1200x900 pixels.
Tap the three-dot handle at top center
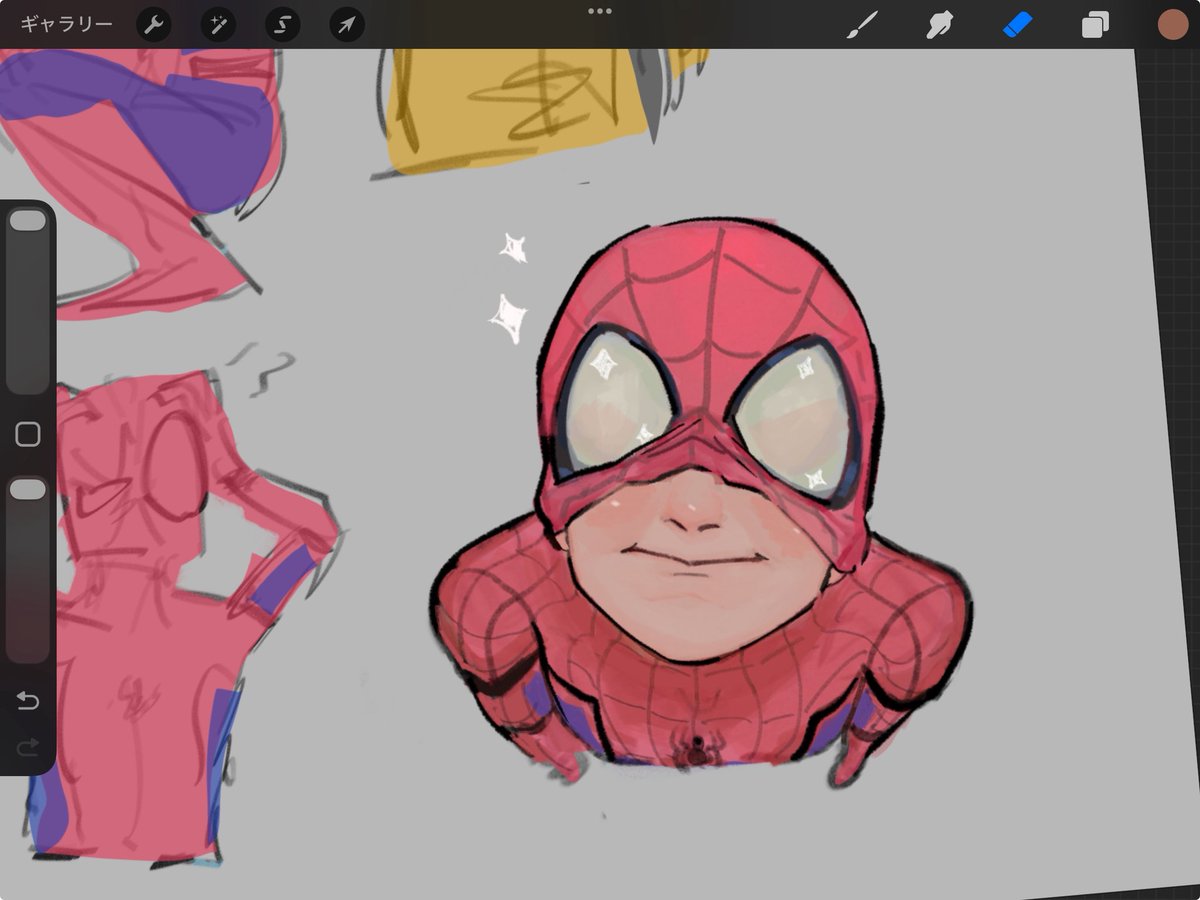coord(600,11)
